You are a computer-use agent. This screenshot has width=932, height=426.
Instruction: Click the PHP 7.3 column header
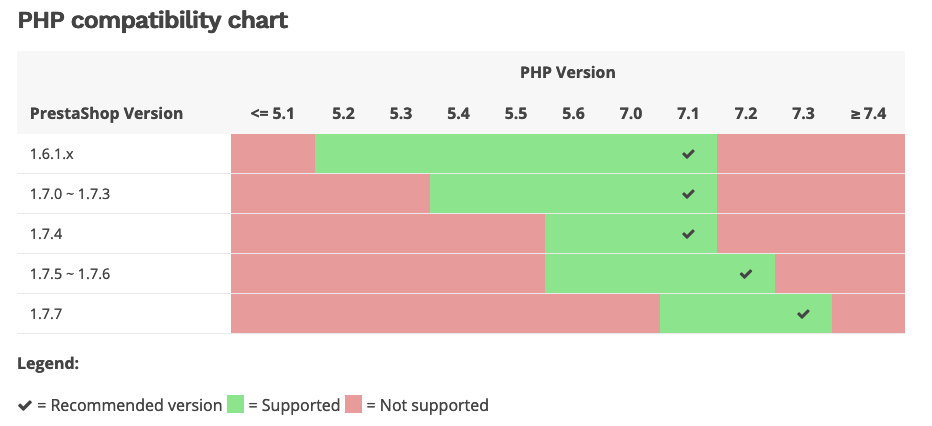[x=803, y=114]
